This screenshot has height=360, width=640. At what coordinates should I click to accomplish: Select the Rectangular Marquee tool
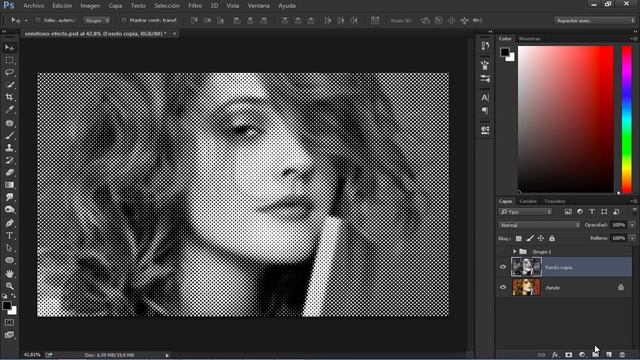(9, 60)
